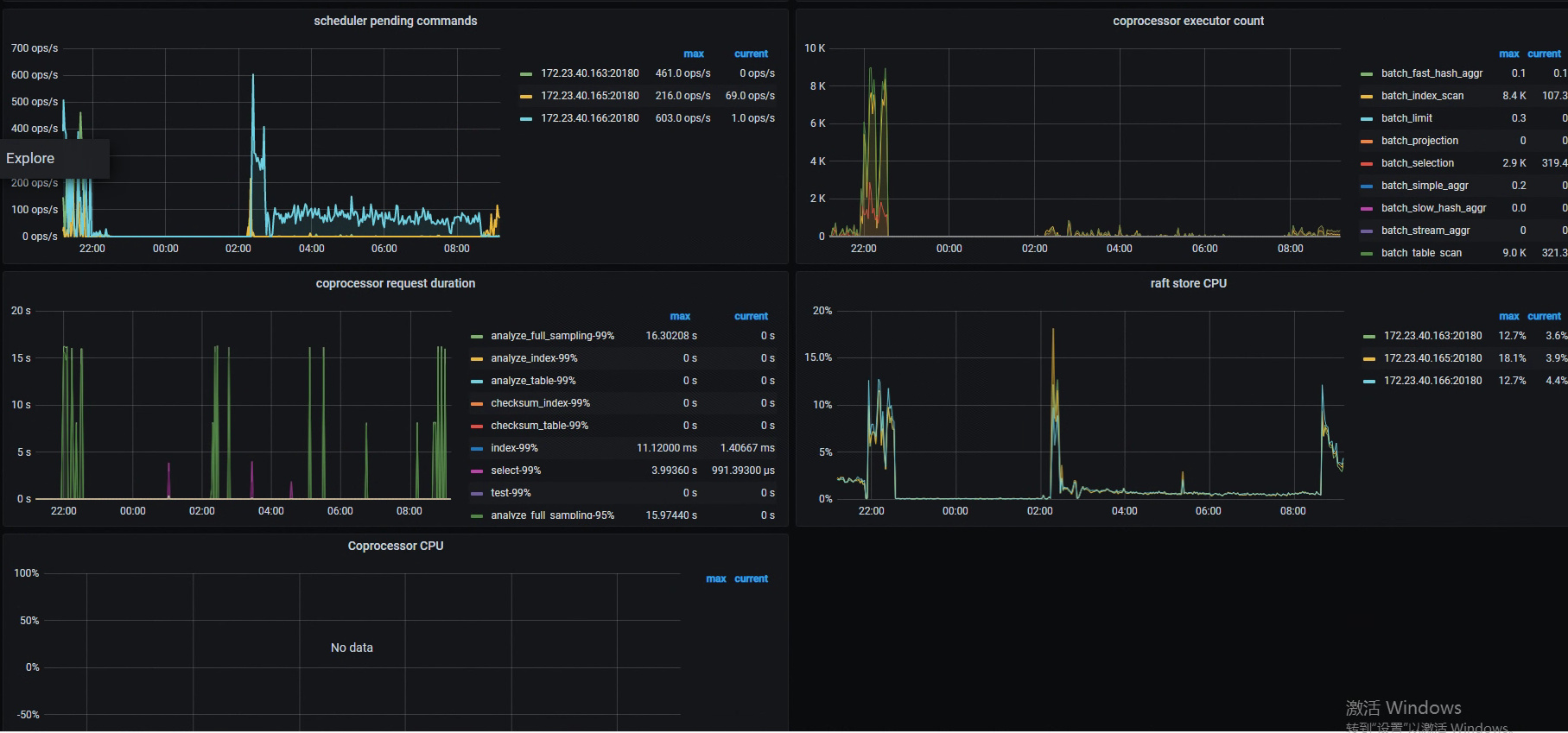Toggle the analyze_full_sampling-99% series

552,336
